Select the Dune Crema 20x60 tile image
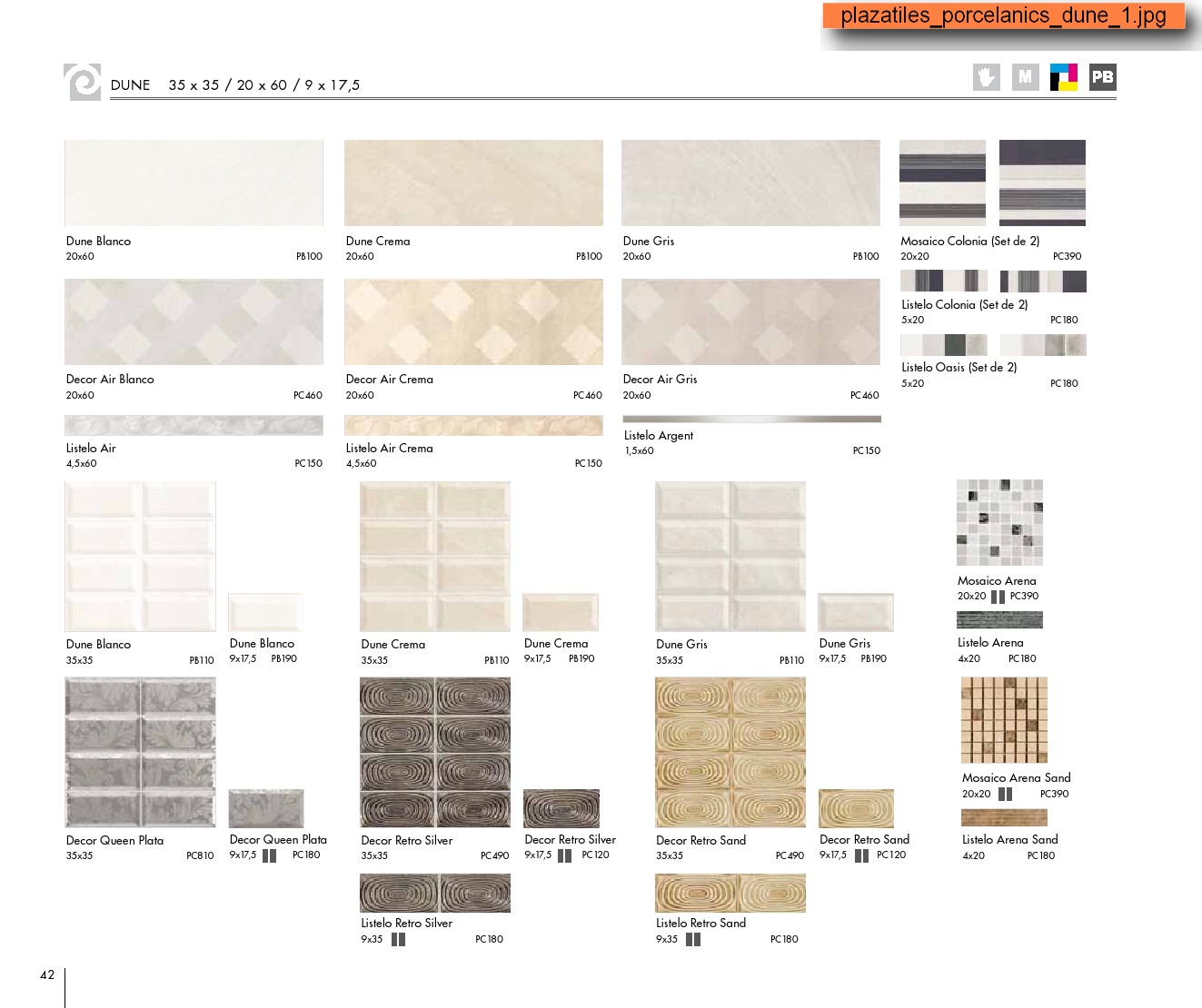Image resolution: width=1202 pixels, height=1008 pixels. coord(473,183)
